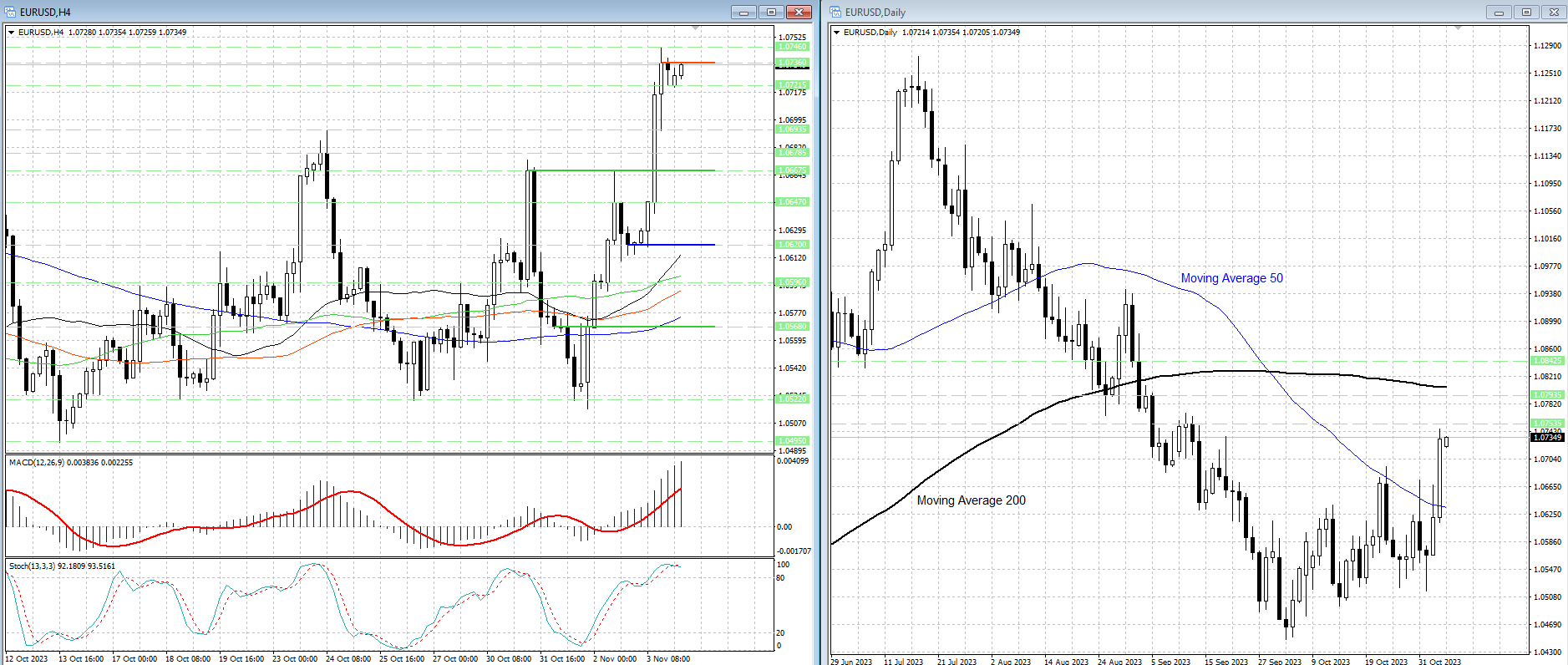This screenshot has width=1568, height=665.
Task: Restore the EURUSD,Daily chart window size
Action: tap(1527, 12)
